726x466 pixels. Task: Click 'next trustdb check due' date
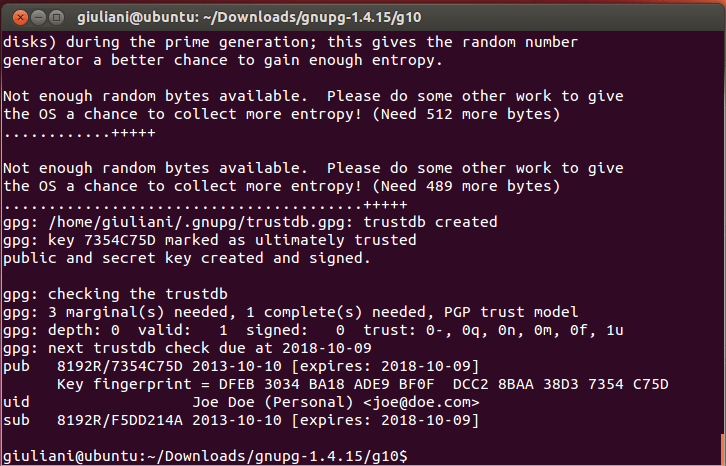tap(327, 348)
